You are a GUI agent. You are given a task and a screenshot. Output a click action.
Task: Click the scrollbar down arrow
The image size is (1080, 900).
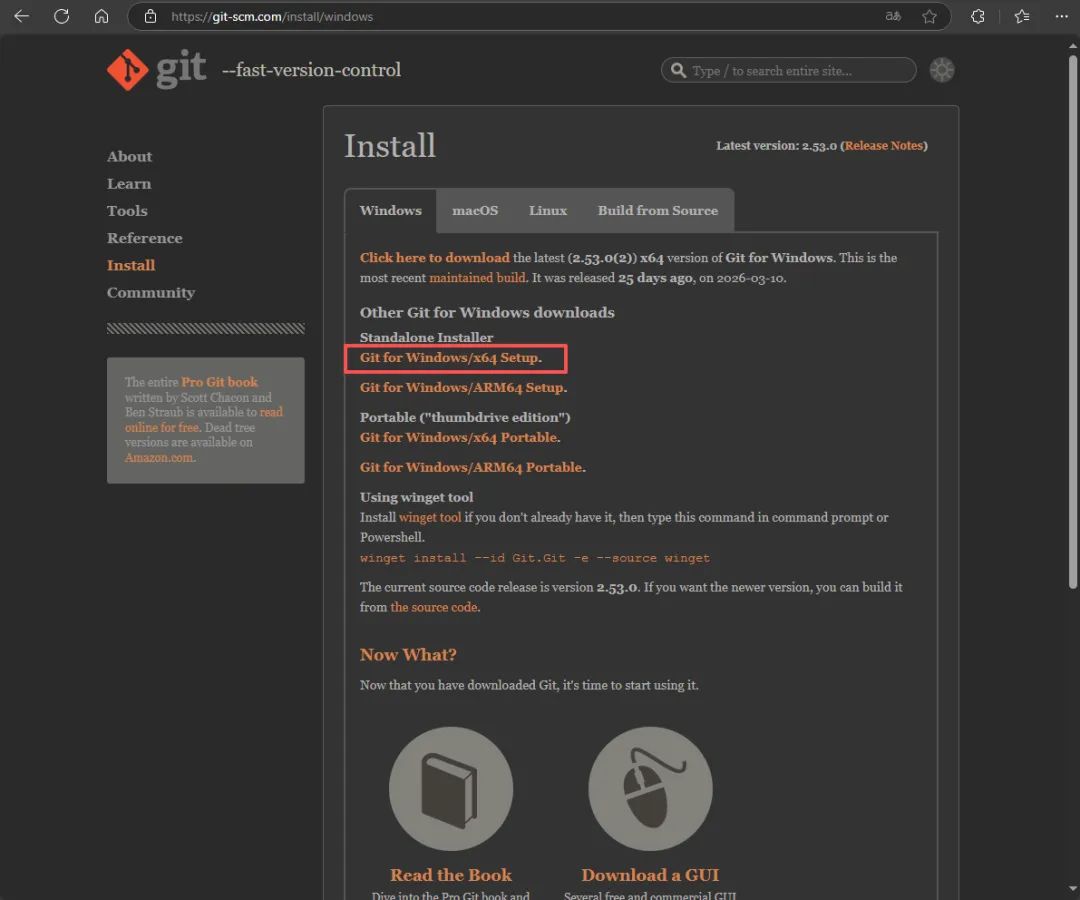pos(1072,889)
